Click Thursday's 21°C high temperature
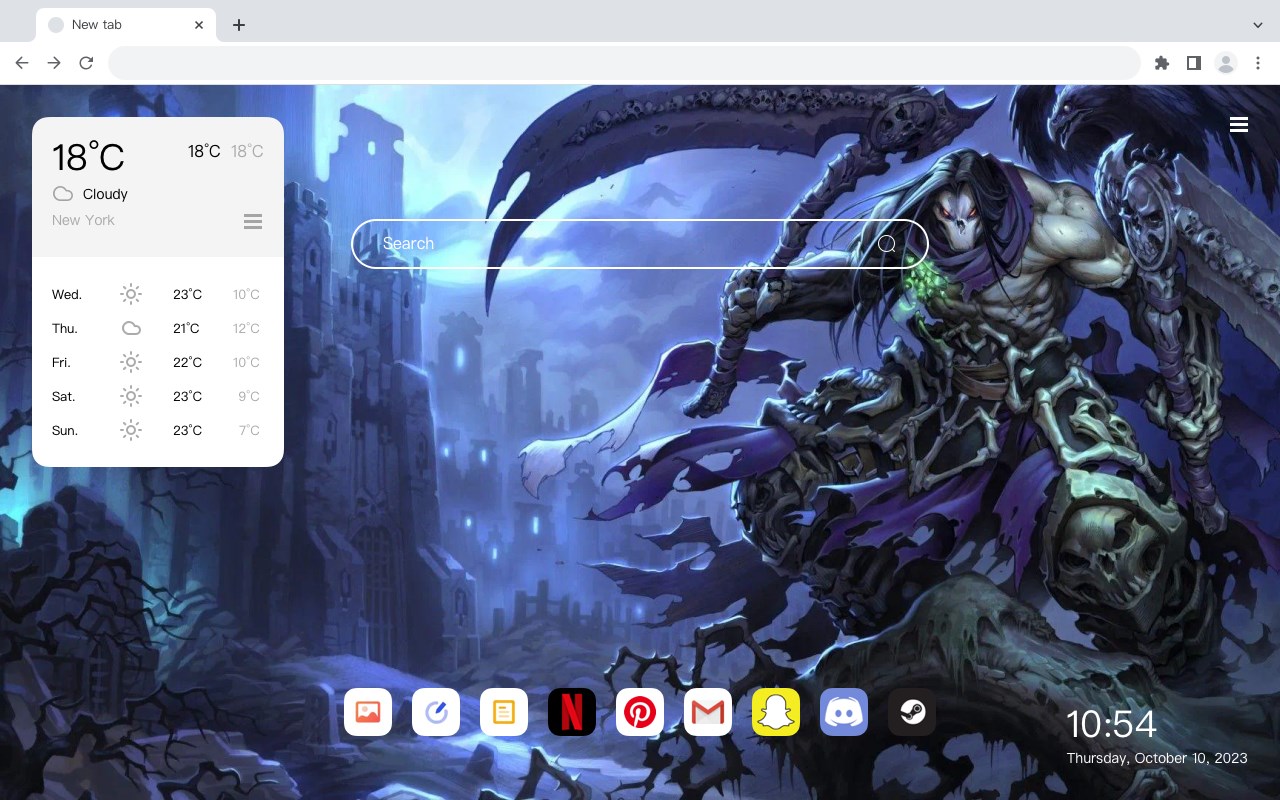The width and height of the screenshot is (1280, 800). coord(186,328)
